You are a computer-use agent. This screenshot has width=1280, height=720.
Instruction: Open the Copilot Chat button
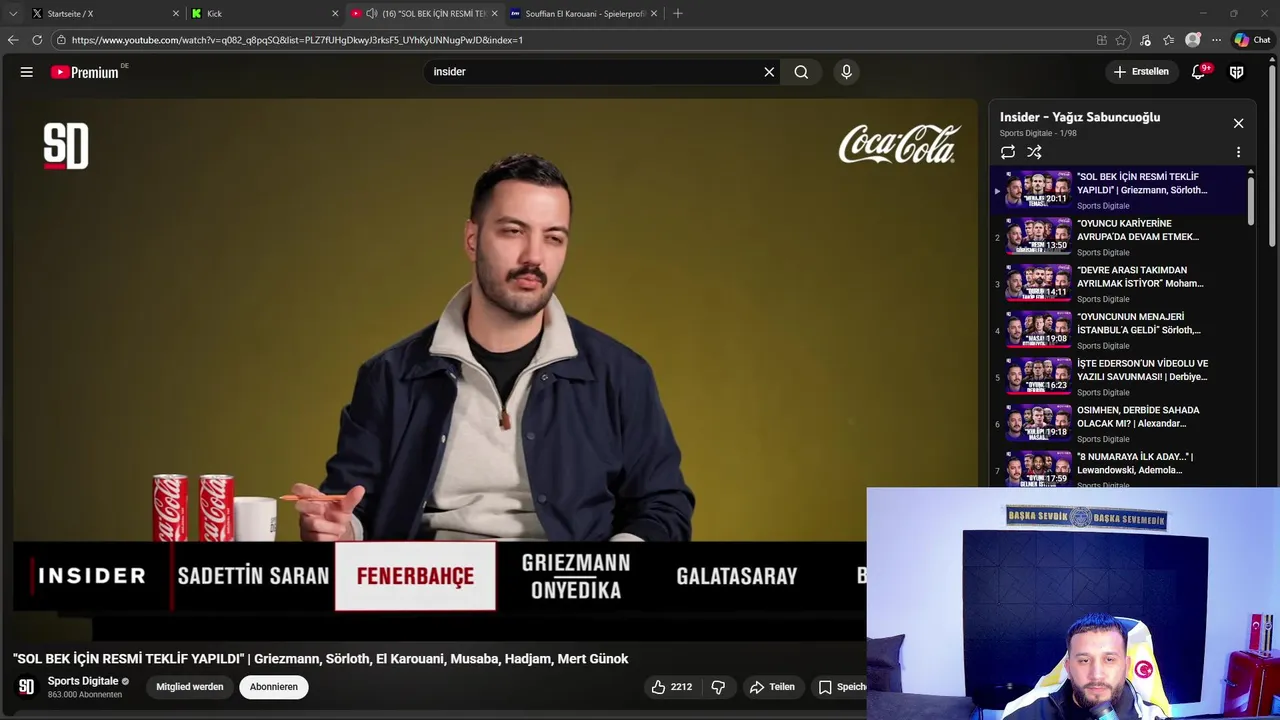pos(1252,40)
